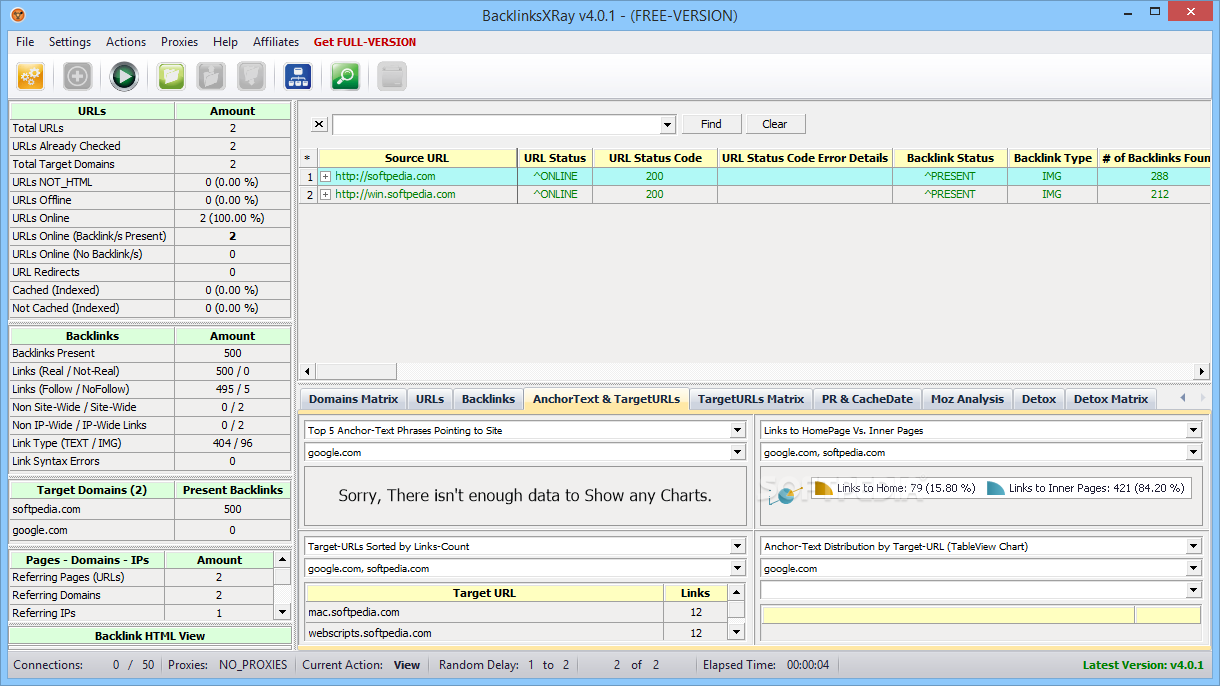Open the Settings menu
Viewport: 1220px width, 686px height.
70,42
